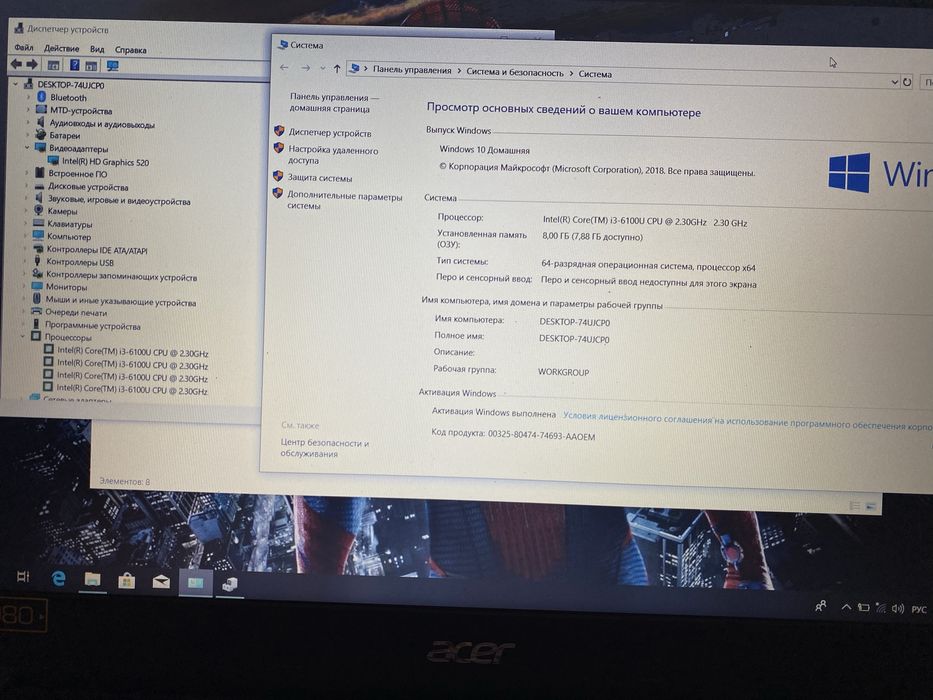Select Контроллеры запоминающих устройств category
This screenshot has width=933, height=700.
[x=121, y=276]
